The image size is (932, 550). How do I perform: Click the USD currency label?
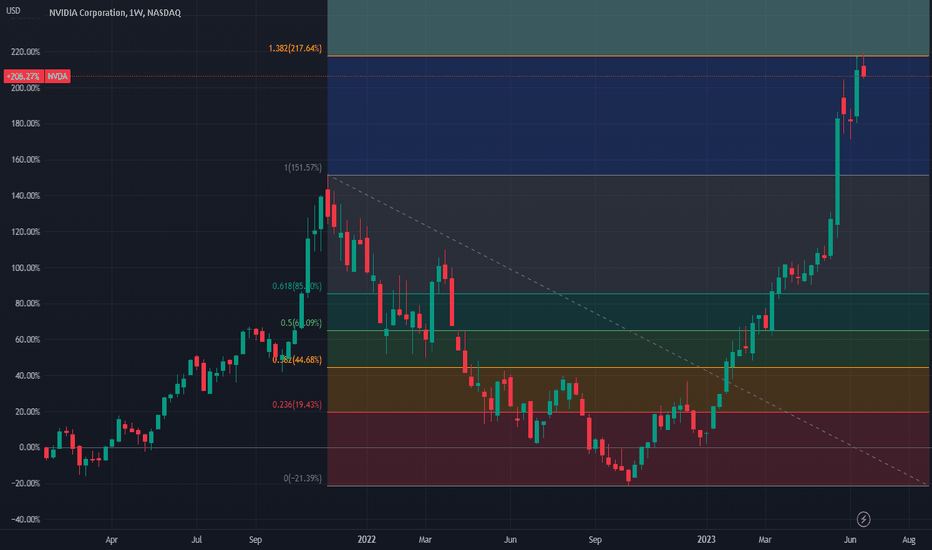pyautogui.click(x=13, y=11)
